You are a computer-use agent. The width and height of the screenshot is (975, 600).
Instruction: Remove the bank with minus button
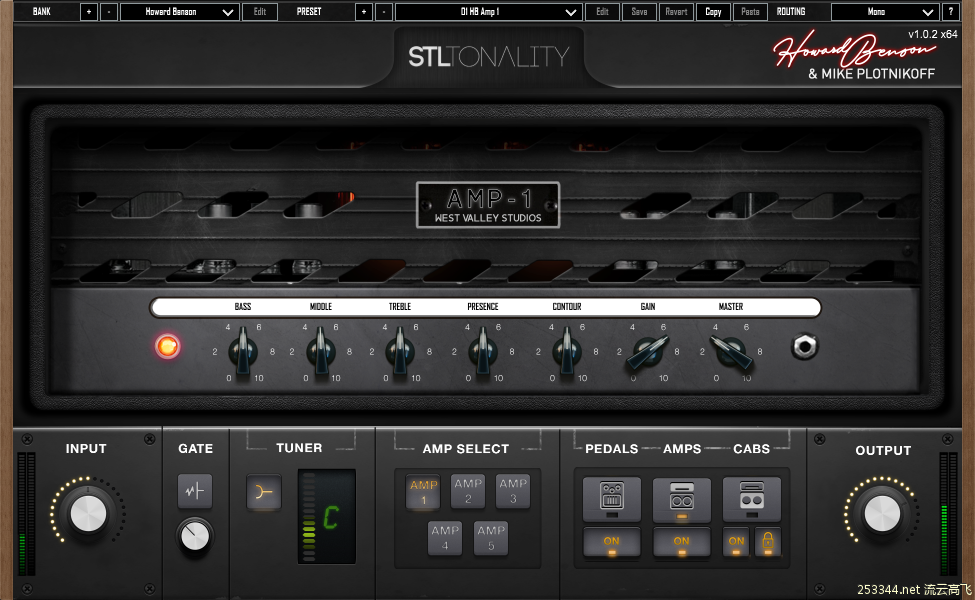tap(109, 12)
